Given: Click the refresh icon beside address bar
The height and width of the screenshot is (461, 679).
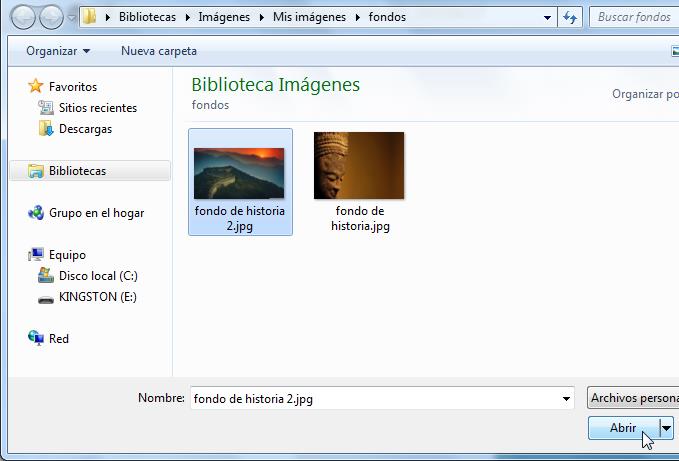Looking at the screenshot, I should point(571,17).
